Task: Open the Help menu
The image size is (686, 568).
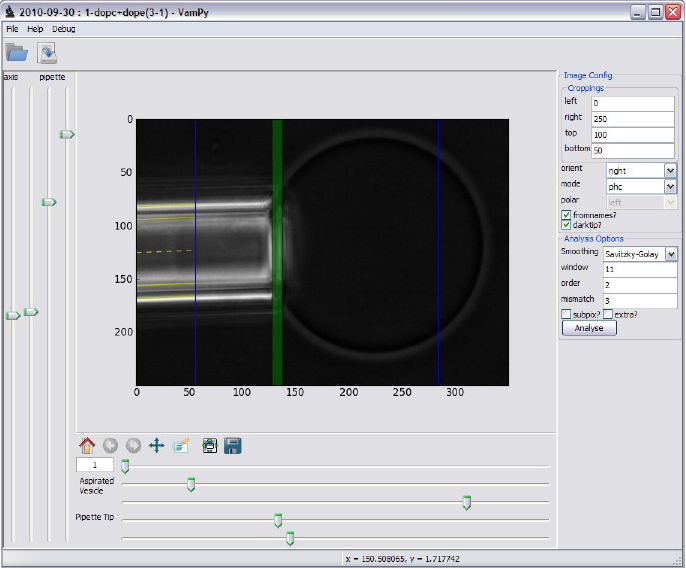Action: (35, 29)
